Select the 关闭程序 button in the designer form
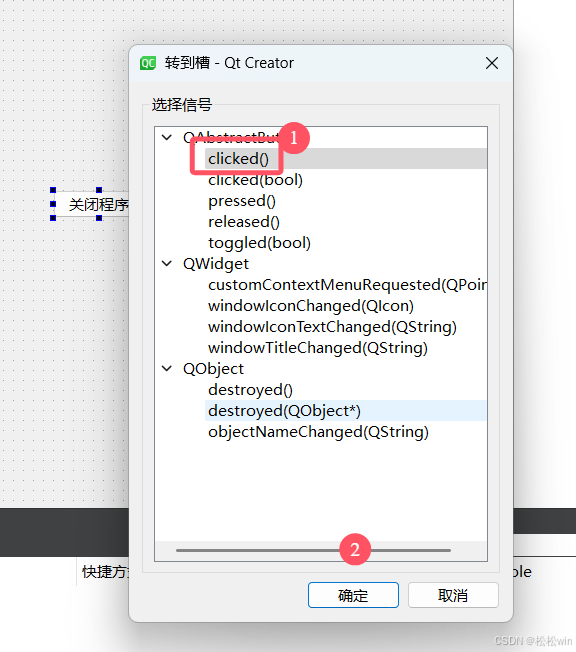The height and width of the screenshot is (652, 576). tap(91, 204)
